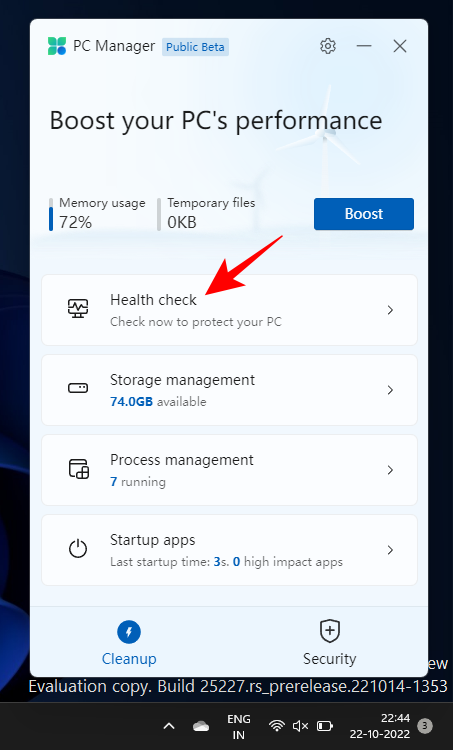Click the 74.0GB available text
Image resolution: width=453 pixels, height=750 pixels.
[x=158, y=401]
